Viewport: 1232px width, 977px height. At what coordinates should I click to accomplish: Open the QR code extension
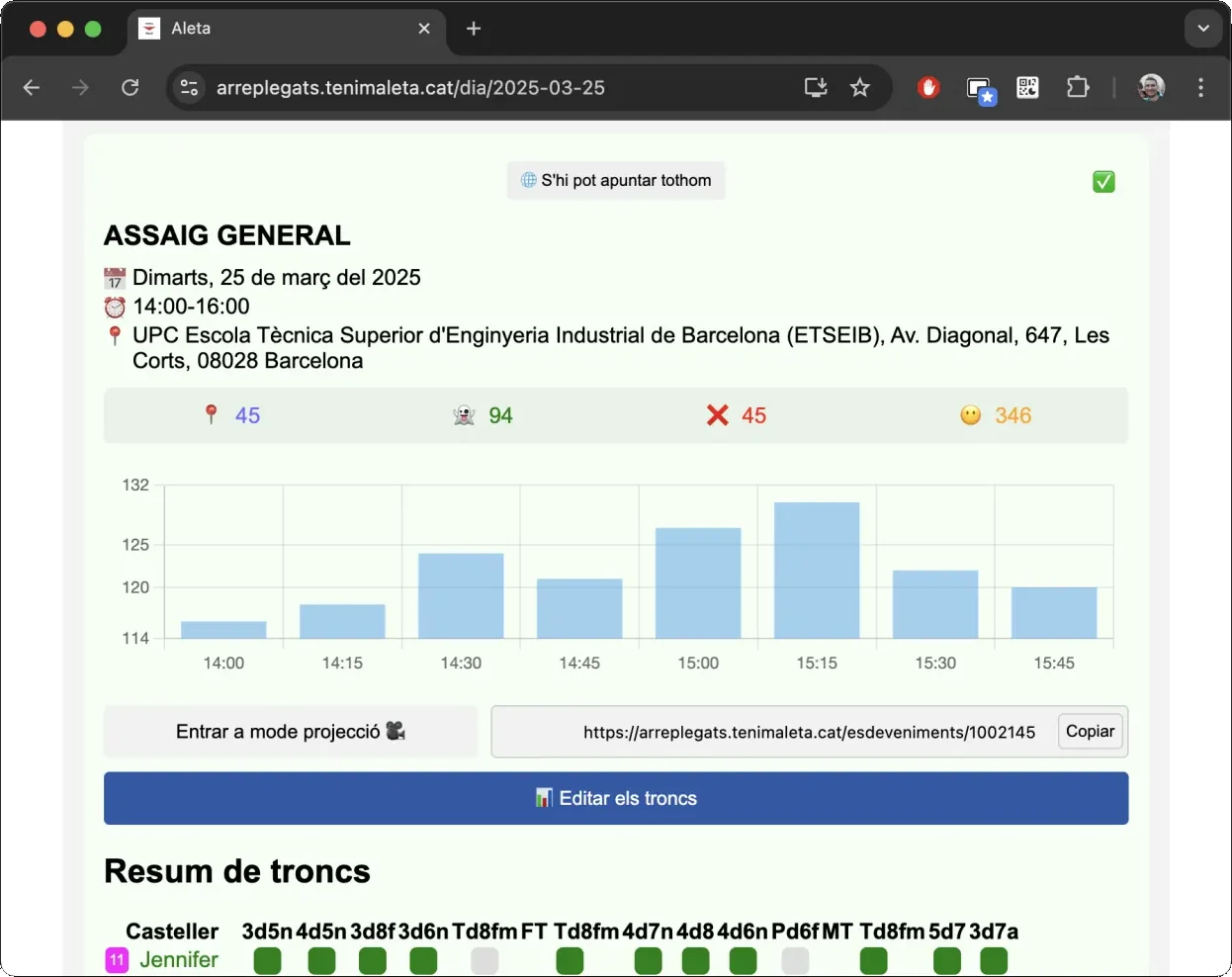[1028, 88]
